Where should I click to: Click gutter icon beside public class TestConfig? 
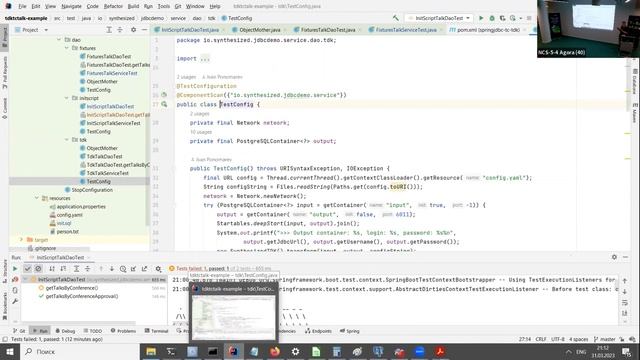(x=164, y=104)
